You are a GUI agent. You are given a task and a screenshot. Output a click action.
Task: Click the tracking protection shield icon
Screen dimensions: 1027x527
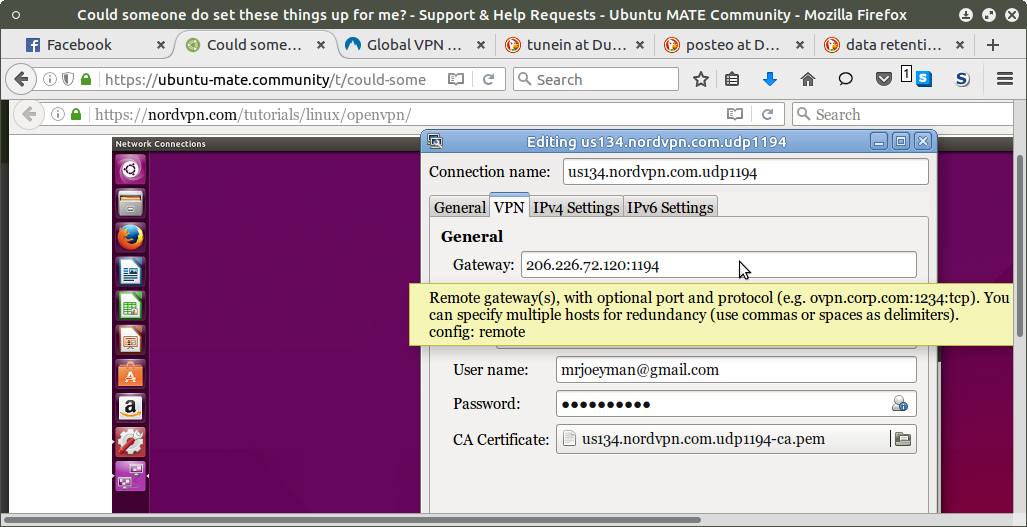(x=67, y=79)
